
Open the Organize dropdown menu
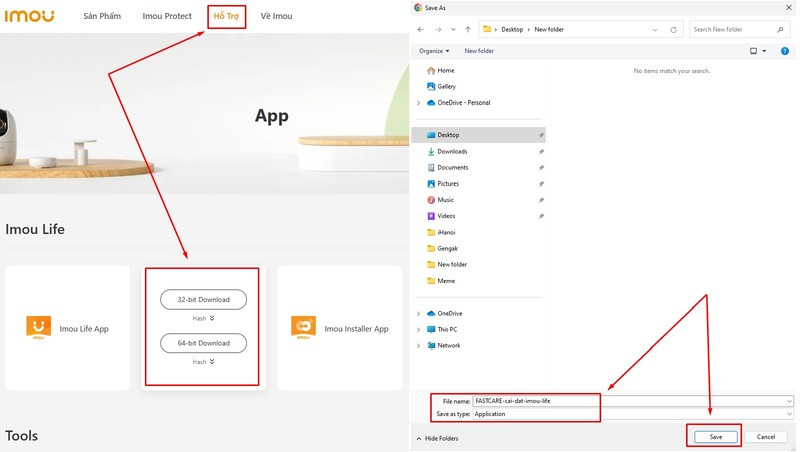434,51
